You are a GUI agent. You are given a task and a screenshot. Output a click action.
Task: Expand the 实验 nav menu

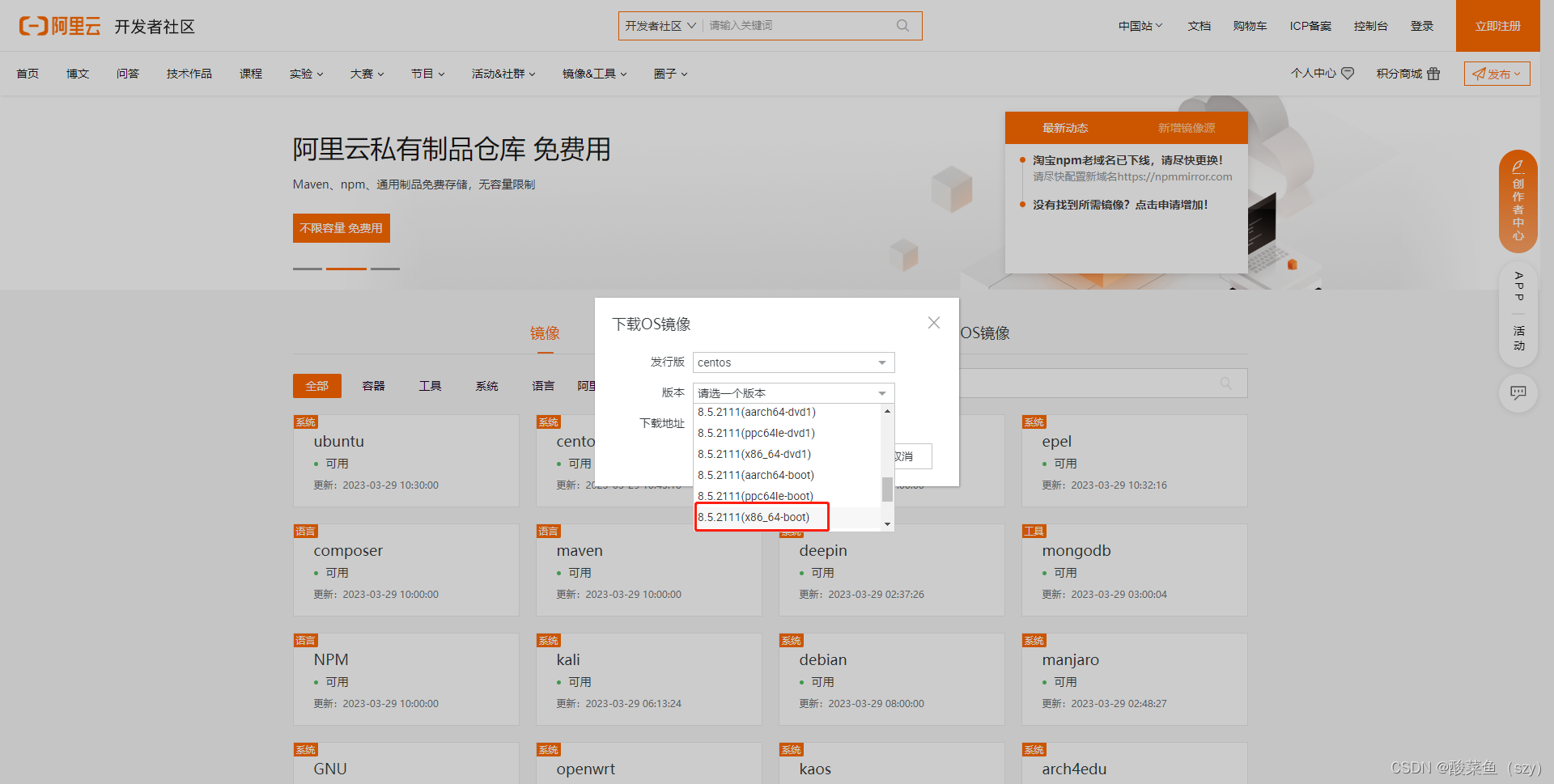(x=306, y=74)
